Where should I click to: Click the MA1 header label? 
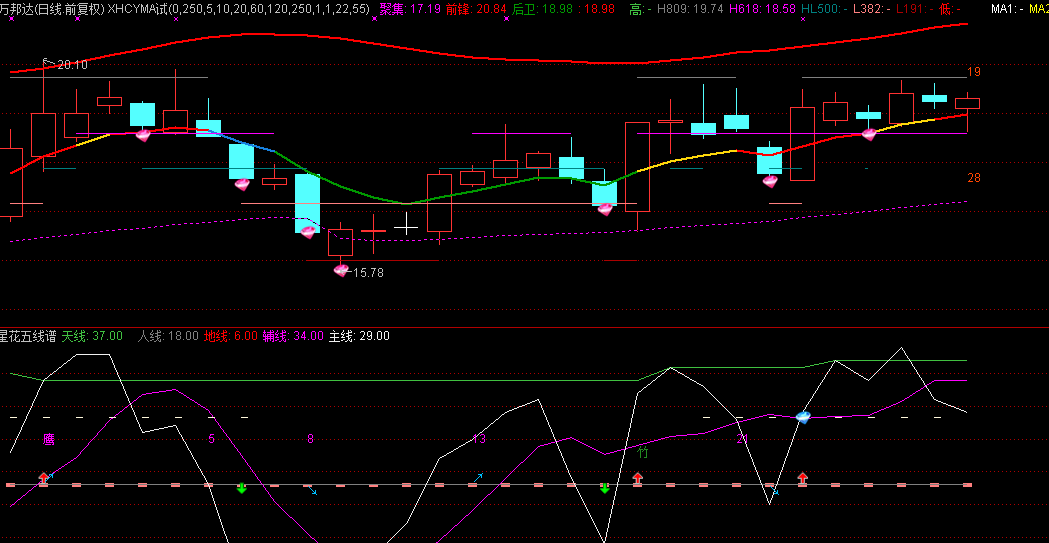(1008, 9)
